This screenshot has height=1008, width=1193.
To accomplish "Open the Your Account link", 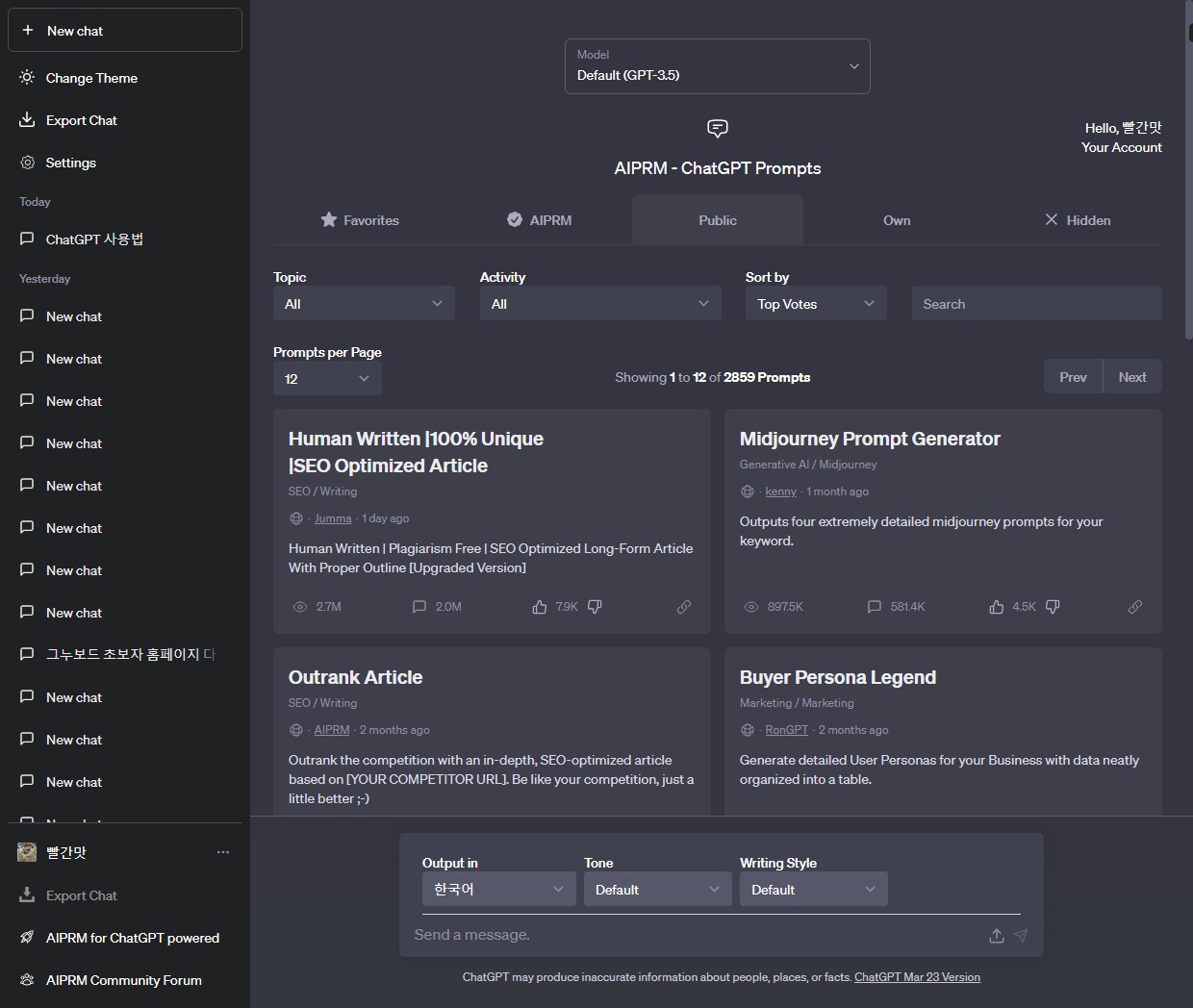I will [x=1121, y=147].
